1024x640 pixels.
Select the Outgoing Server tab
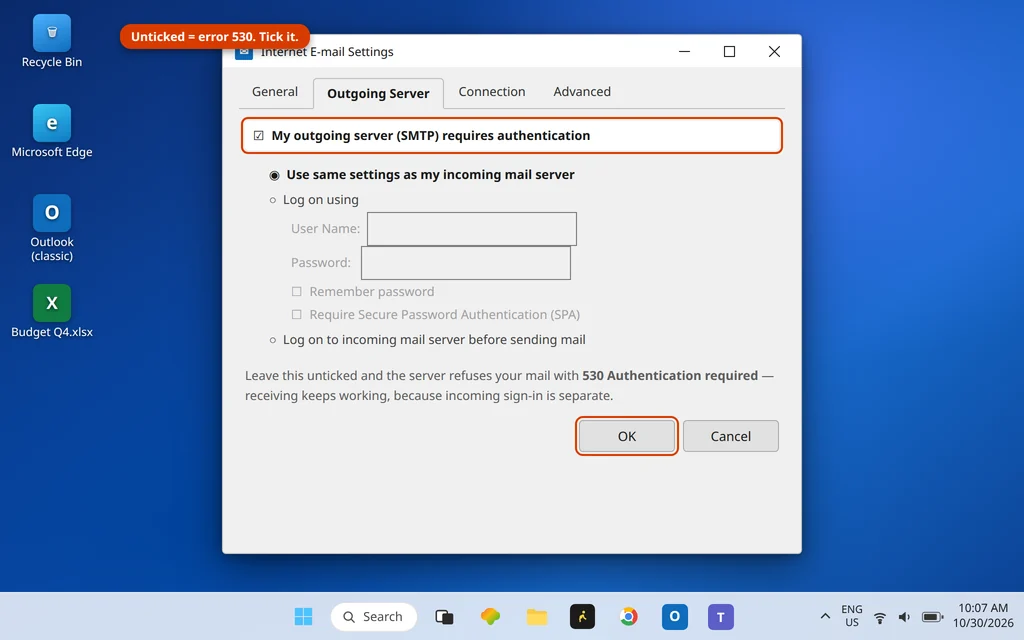click(x=378, y=93)
